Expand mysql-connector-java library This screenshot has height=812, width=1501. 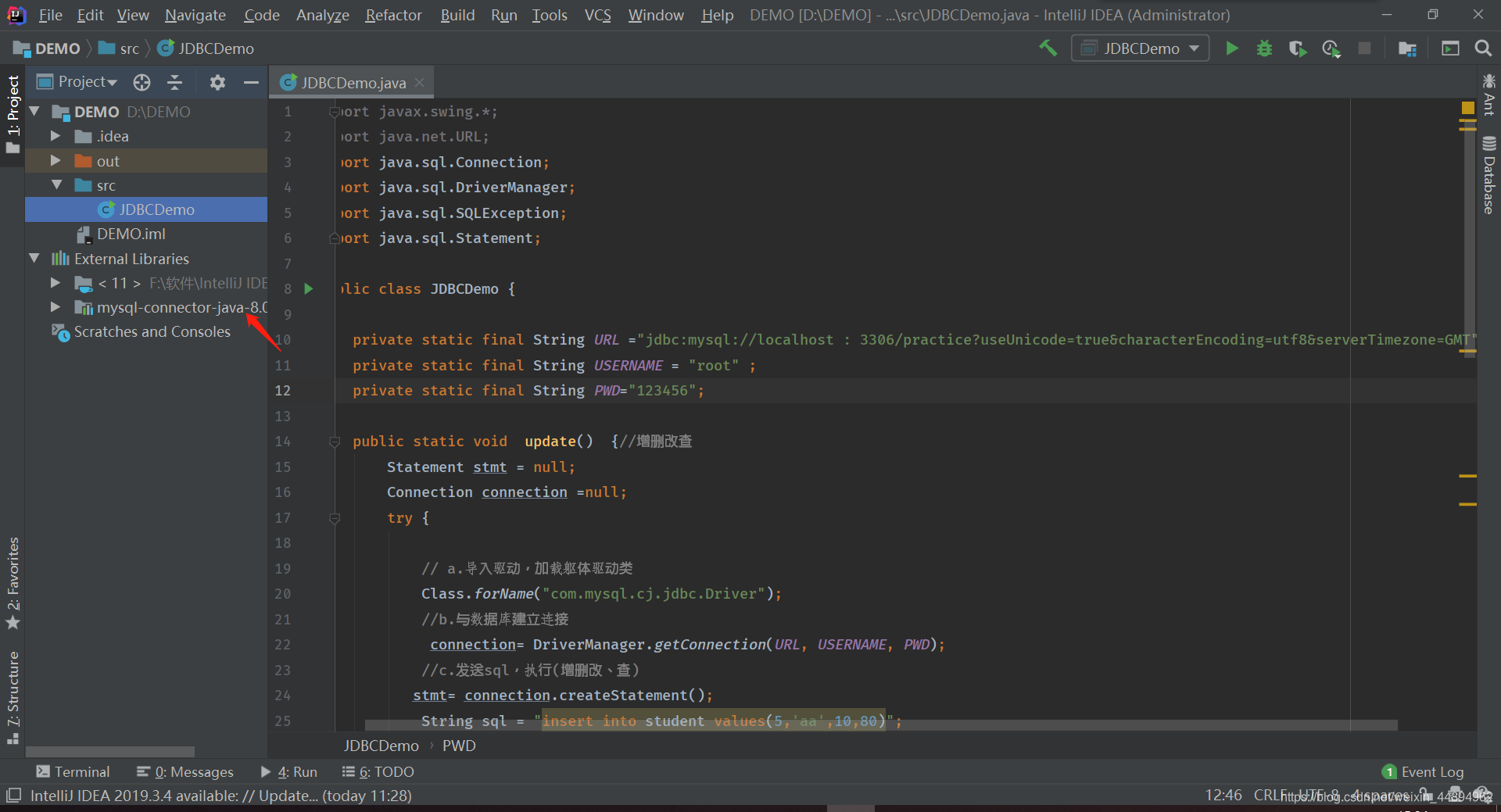[56, 307]
